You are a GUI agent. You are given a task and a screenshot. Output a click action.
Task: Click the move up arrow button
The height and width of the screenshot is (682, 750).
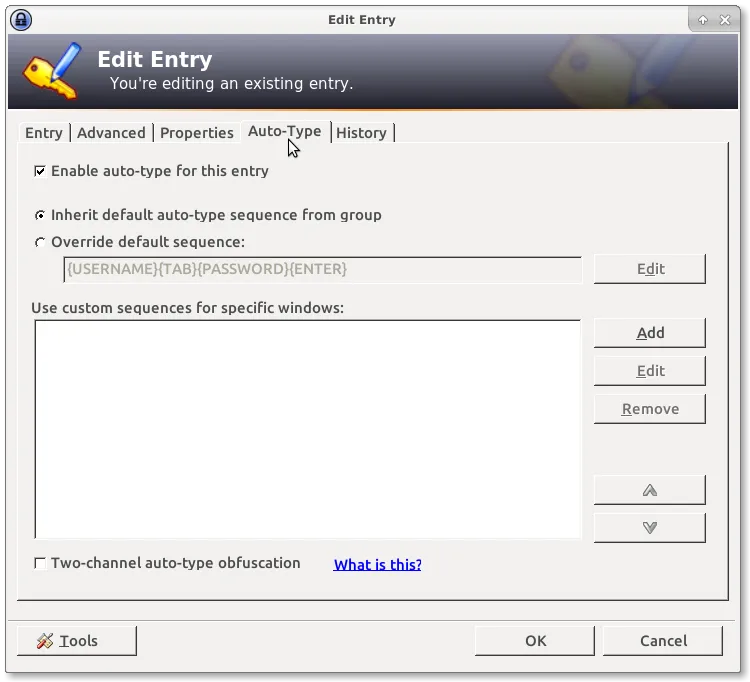coord(649,490)
